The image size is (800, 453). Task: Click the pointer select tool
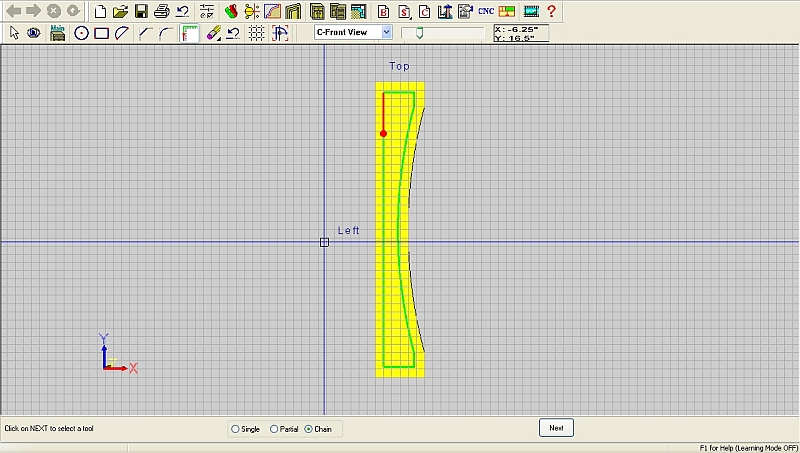pyautogui.click(x=14, y=33)
